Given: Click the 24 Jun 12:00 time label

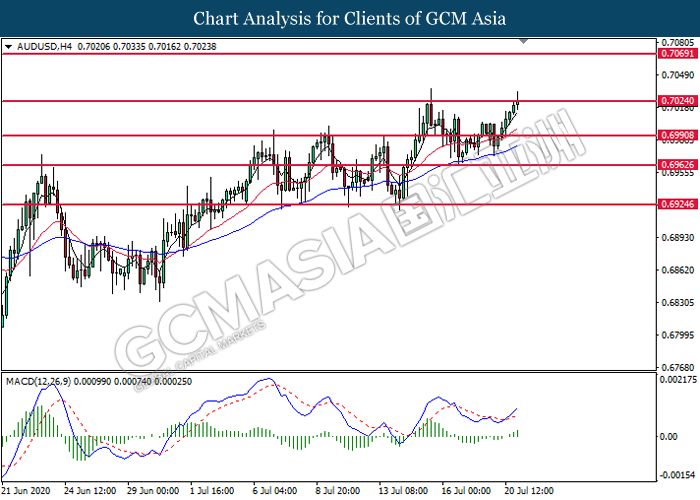Looking at the screenshot, I should coord(90,491).
